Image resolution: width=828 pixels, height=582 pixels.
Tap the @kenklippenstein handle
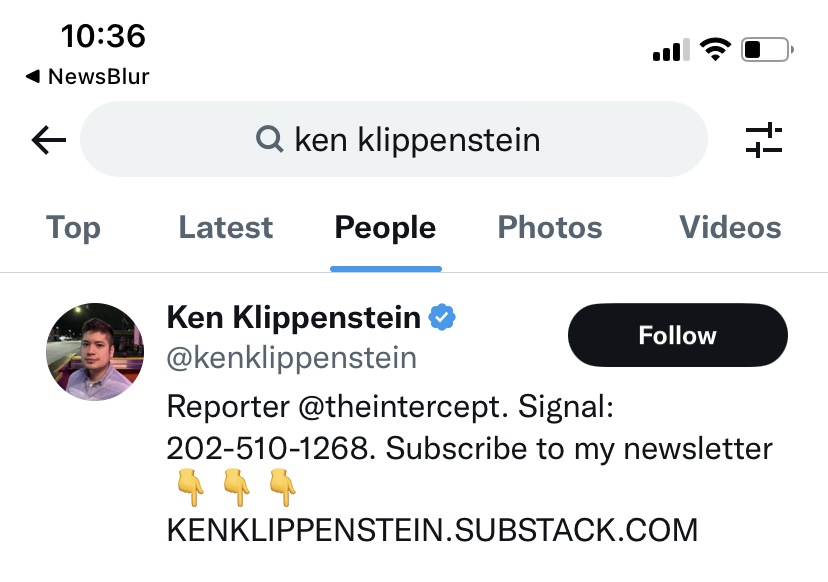[x=291, y=357]
